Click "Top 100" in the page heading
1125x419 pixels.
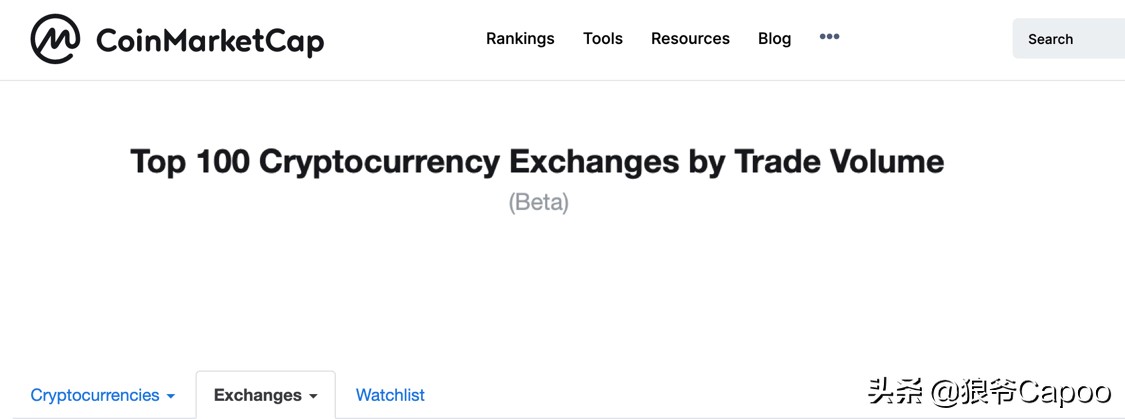click(190, 162)
